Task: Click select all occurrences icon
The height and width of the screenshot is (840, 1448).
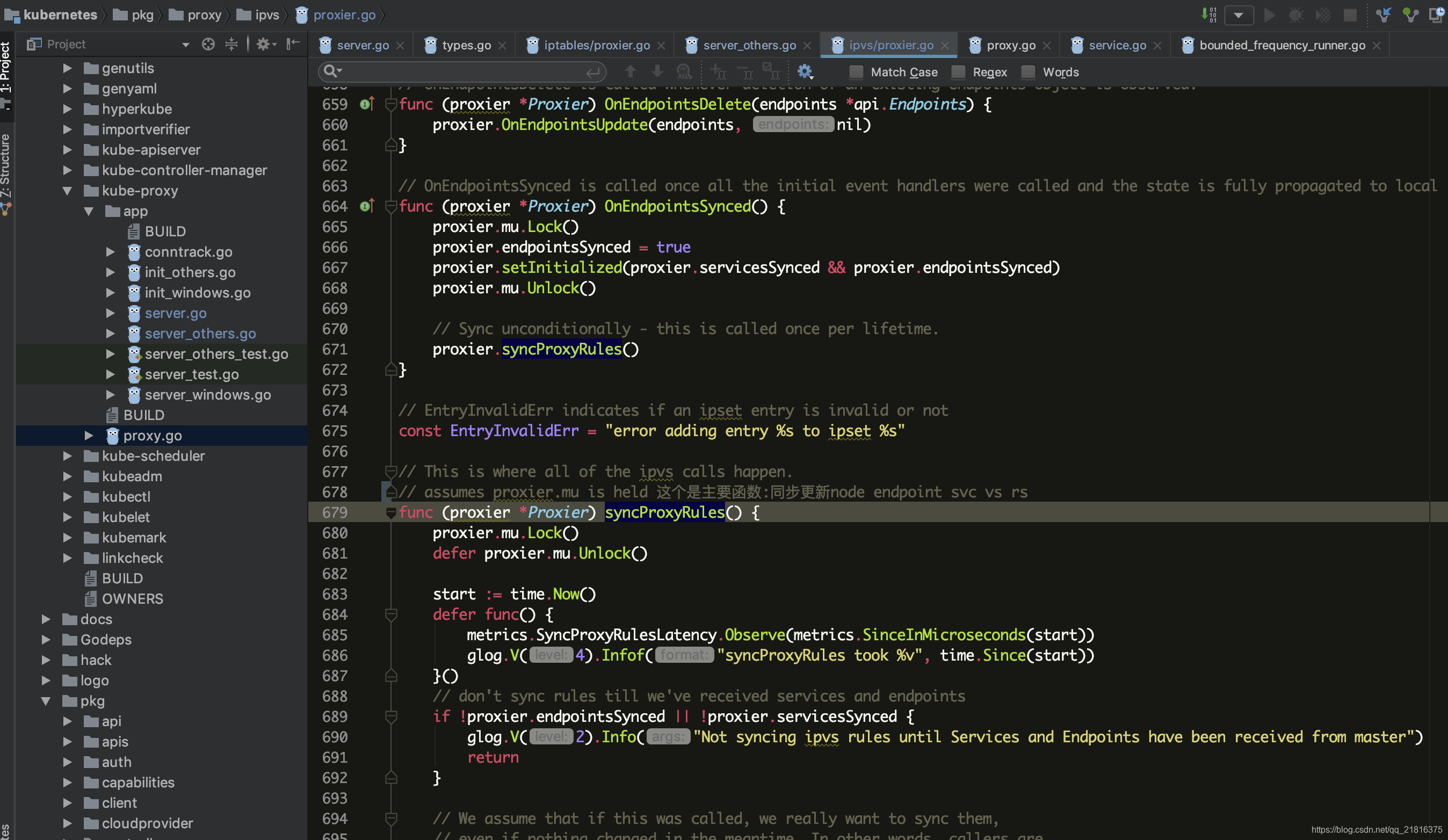Action: [771, 72]
